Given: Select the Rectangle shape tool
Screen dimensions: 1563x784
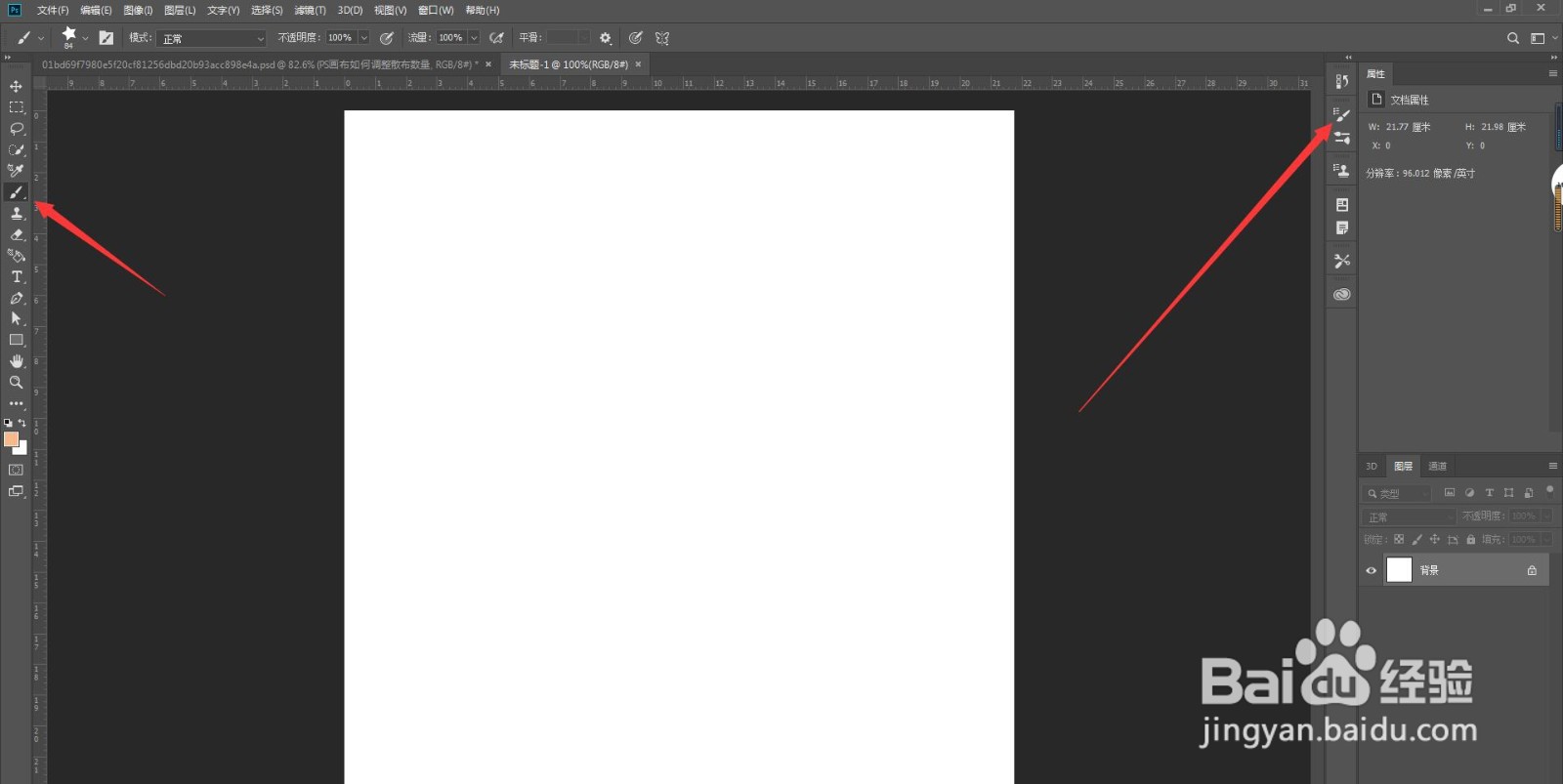Looking at the screenshot, I should [x=17, y=340].
